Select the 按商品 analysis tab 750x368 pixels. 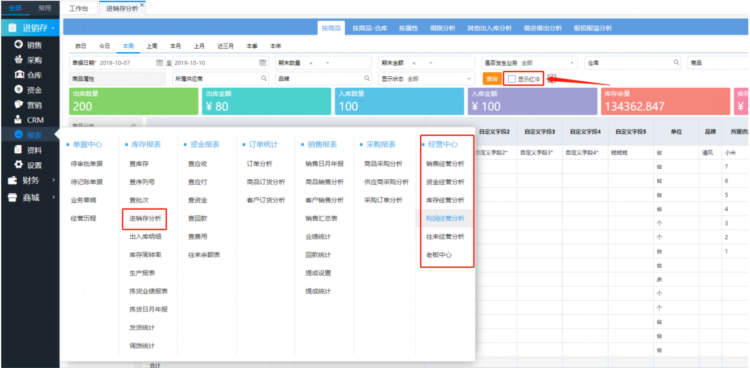(x=331, y=28)
